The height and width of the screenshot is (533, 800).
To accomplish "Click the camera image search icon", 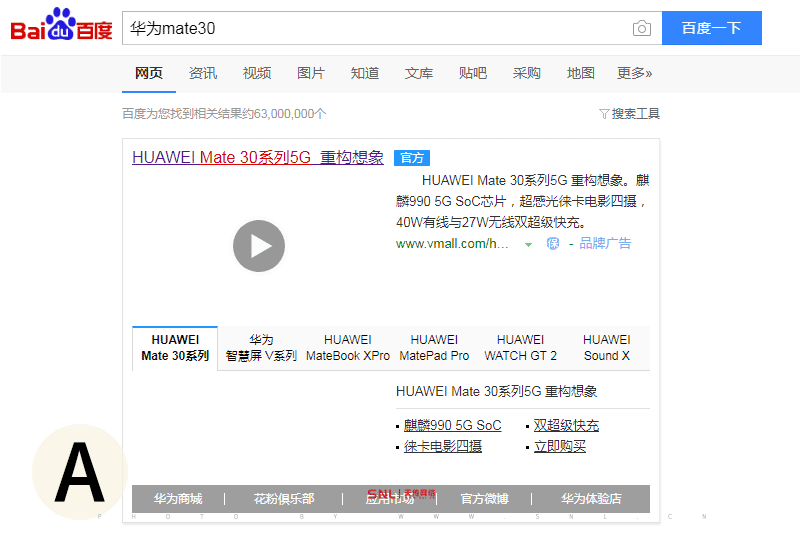I will (x=641, y=28).
